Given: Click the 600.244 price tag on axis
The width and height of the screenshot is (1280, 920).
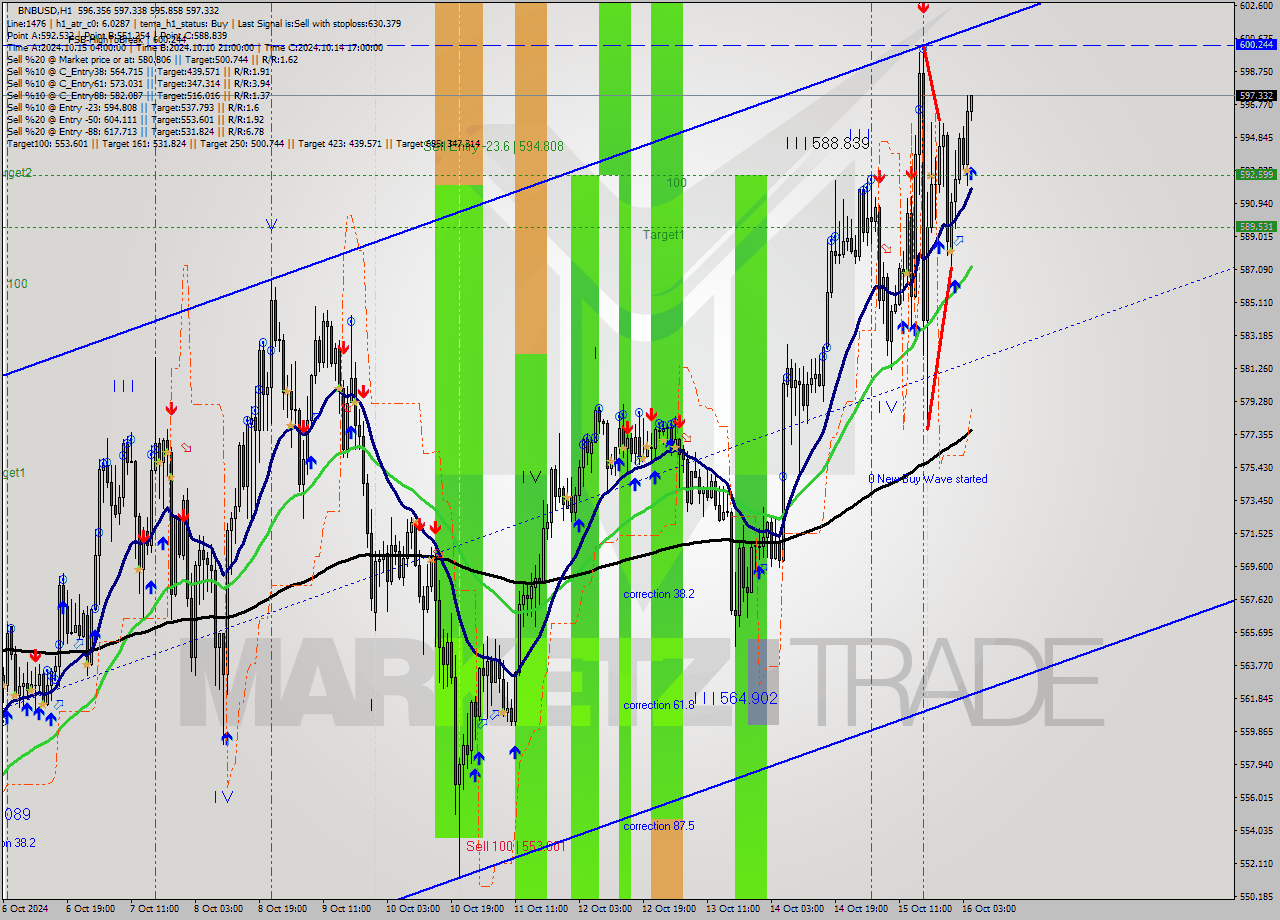Looking at the screenshot, I should [x=1256, y=44].
